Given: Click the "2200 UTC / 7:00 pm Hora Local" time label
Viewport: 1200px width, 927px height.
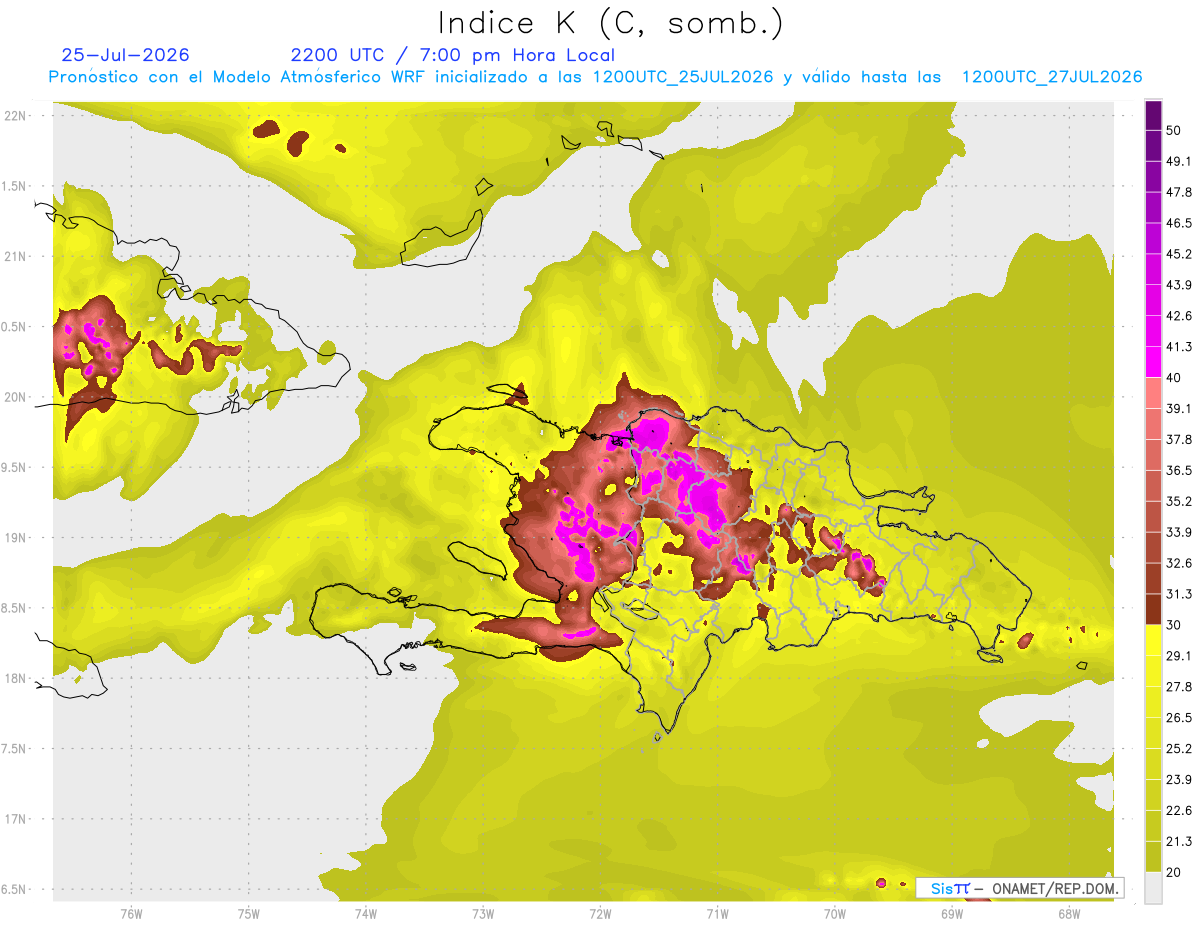Looking at the screenshot, I should click(x=453, y=55).
